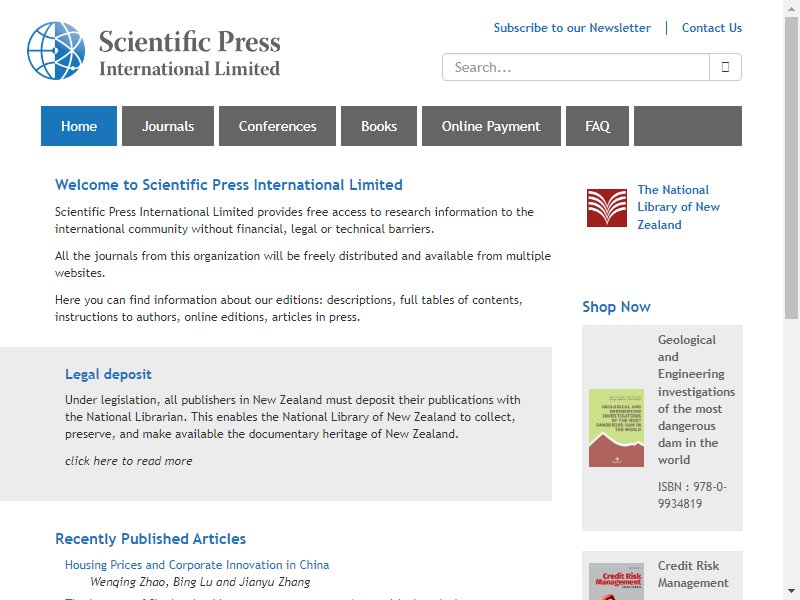This screenshot has width=800, height=600.
Task: Click the Recently Published Articles heading
Action: (x=151, y=539)
